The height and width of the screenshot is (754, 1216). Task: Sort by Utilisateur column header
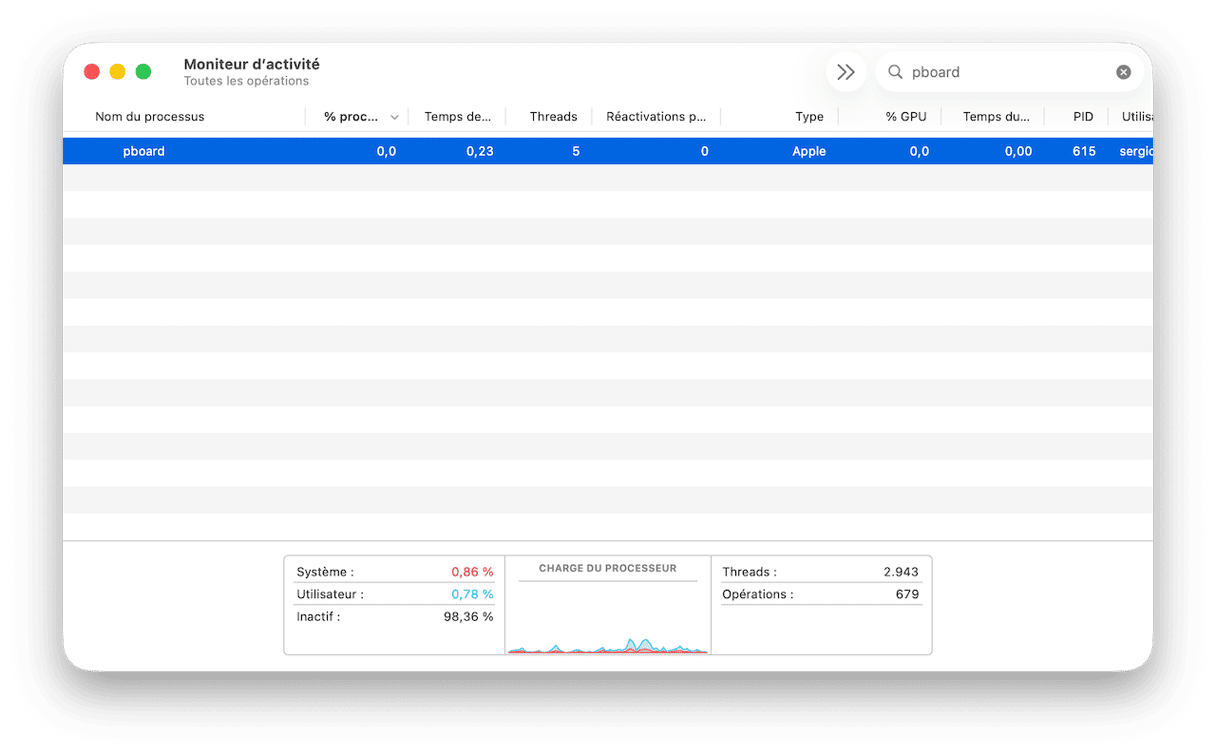(x=1136, y=117)
